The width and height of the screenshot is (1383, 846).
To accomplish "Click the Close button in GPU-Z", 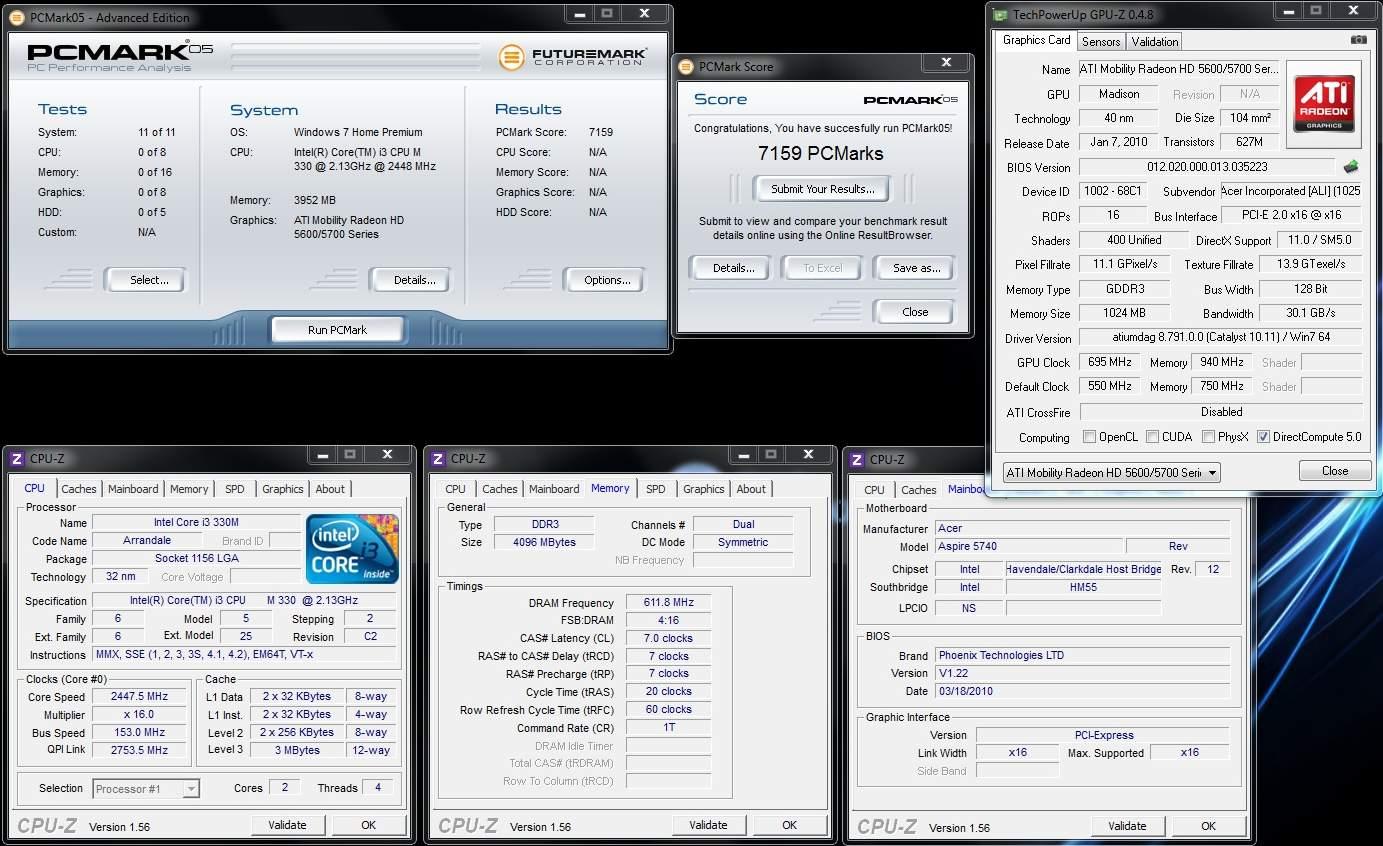I will click(x=1334, y=471).
